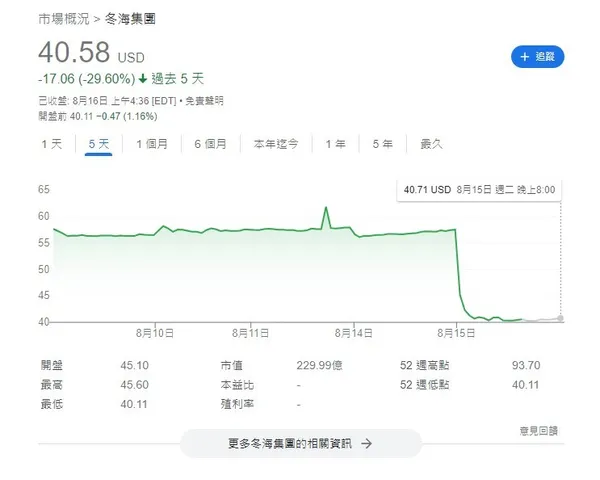Open 更多冬海集團的相關資訊 link
The width and height of the screenshot is (600, 480).
pyautogui.click(x=300, y=443)
